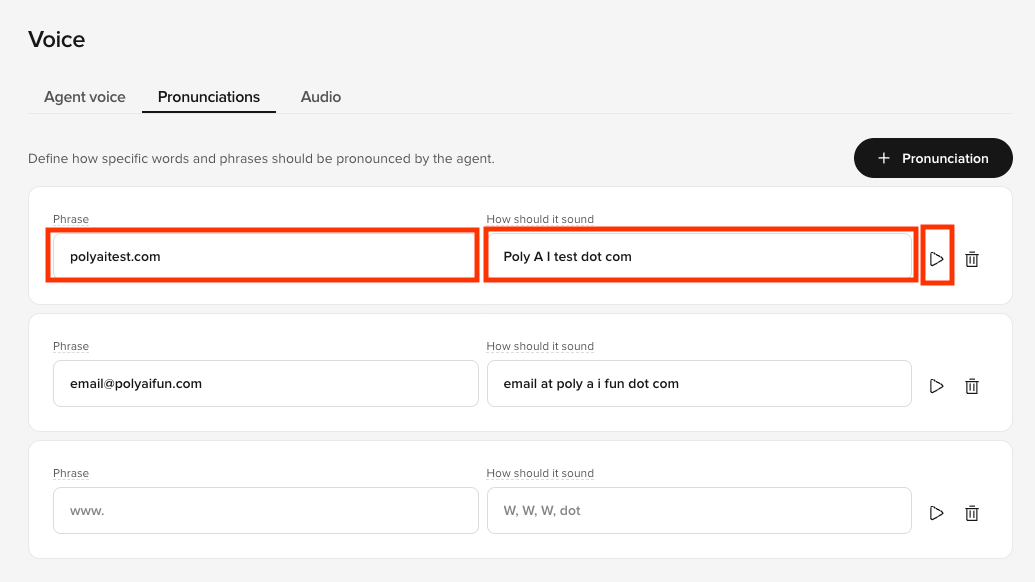
Task: Click the plus icon in Pronunciation button
Action: [x=884, y=158]
